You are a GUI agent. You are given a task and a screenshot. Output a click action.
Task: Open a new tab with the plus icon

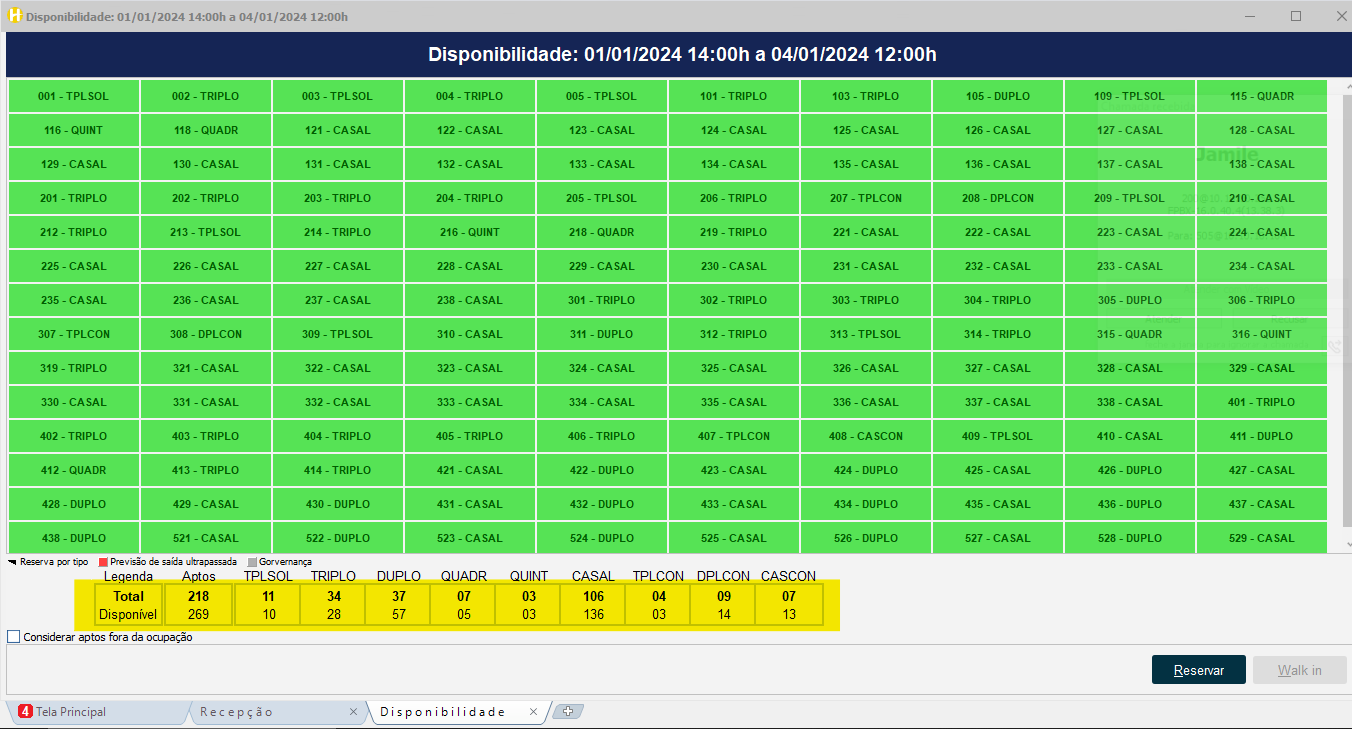click(568, 712)
